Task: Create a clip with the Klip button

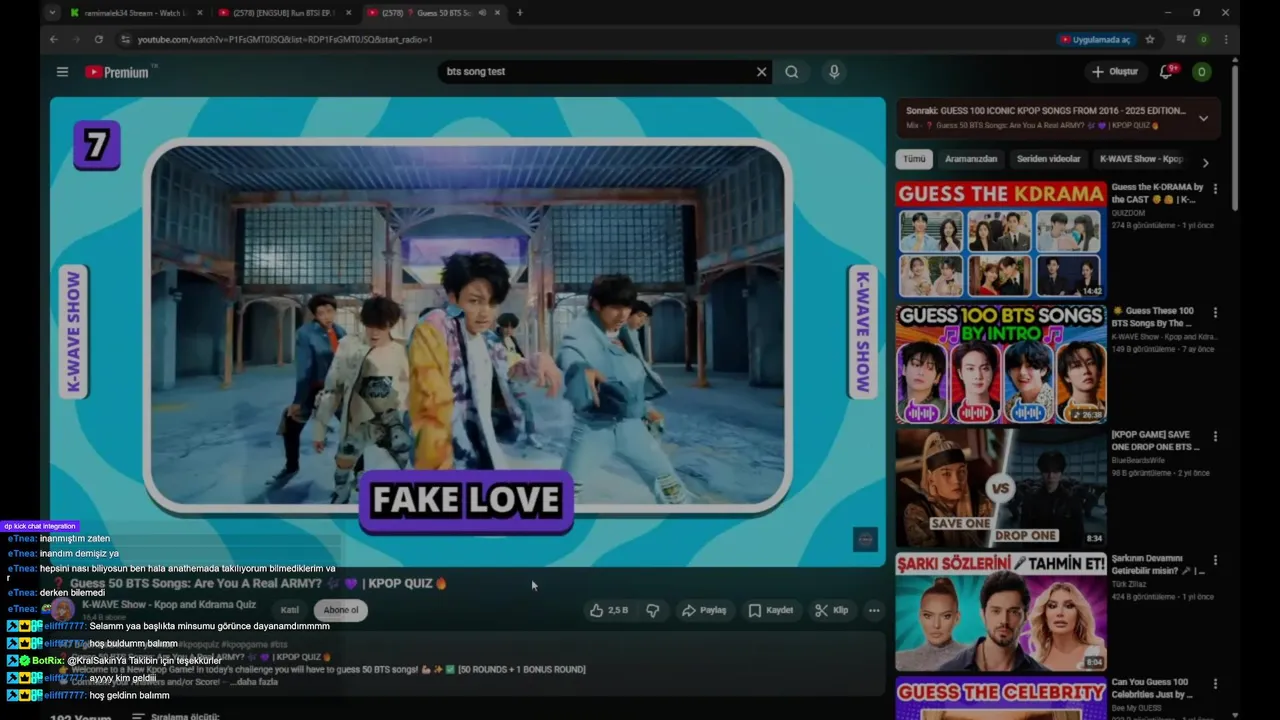Action: coord(832,610)
